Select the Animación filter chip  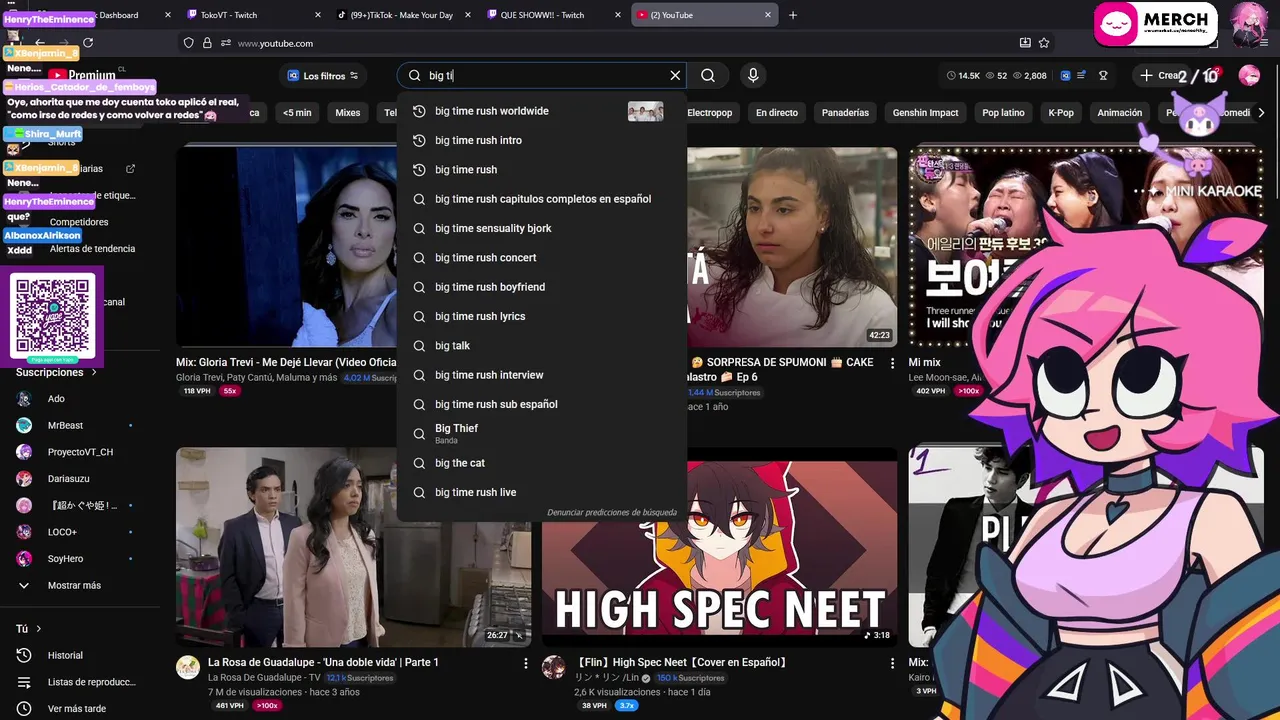tap(1119, 113)
